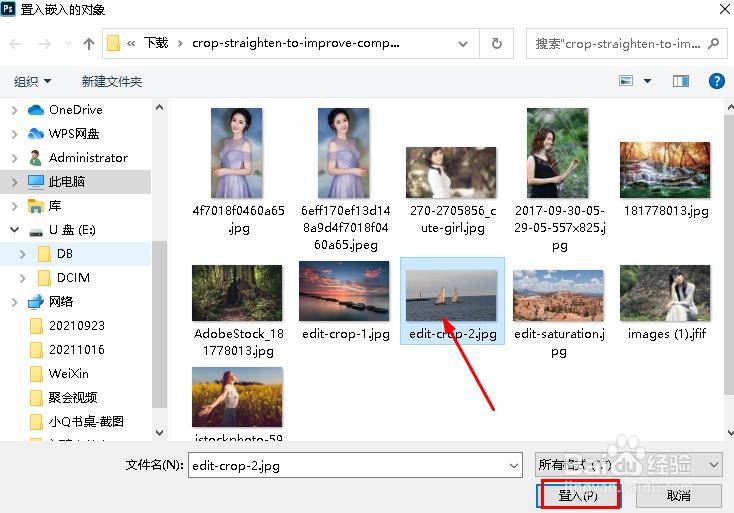Viewport: 734px width, 513px height.
Task: Select Administrator in the navigation pane
Action: click(x=88, y=157)
